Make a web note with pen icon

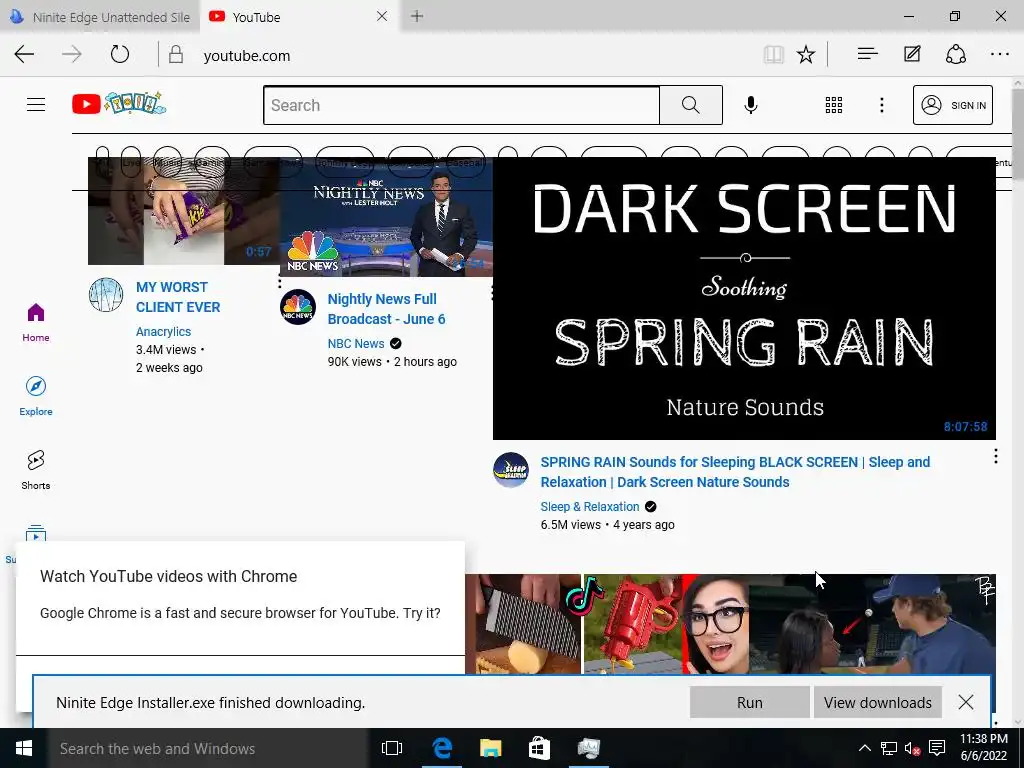click(x=912, y=54)
